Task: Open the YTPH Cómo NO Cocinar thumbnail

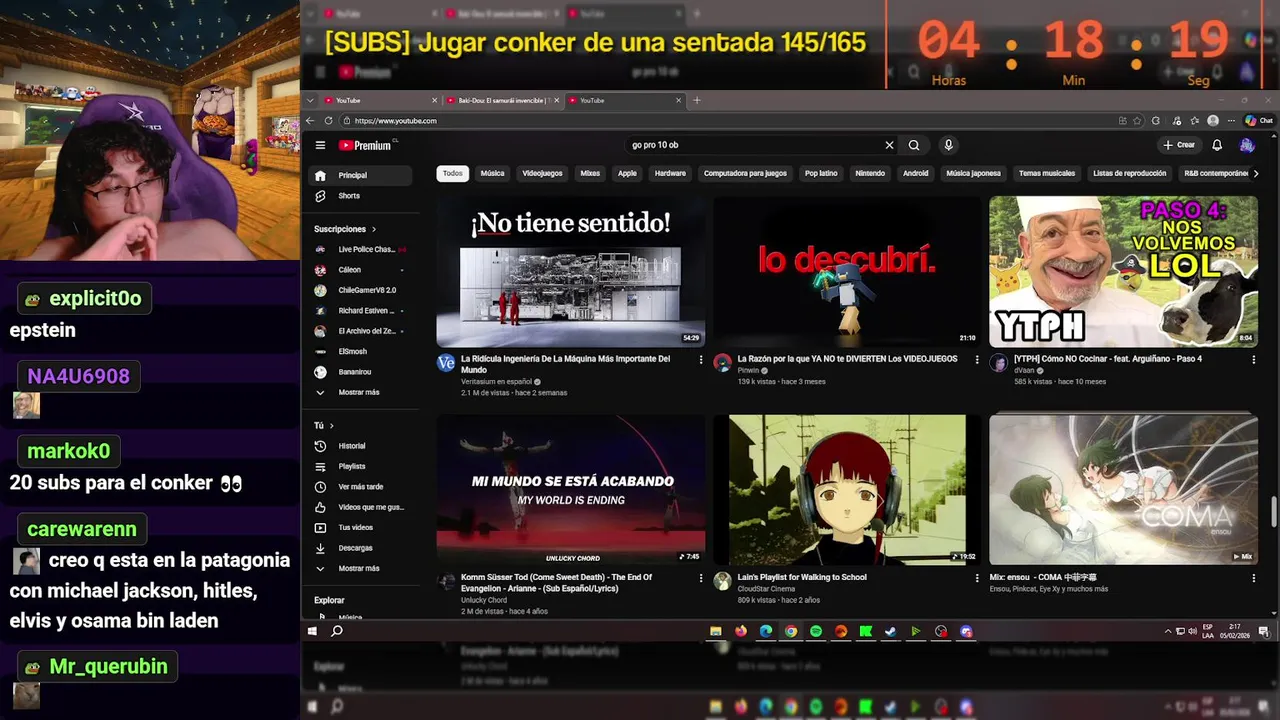Action: 1123,271
